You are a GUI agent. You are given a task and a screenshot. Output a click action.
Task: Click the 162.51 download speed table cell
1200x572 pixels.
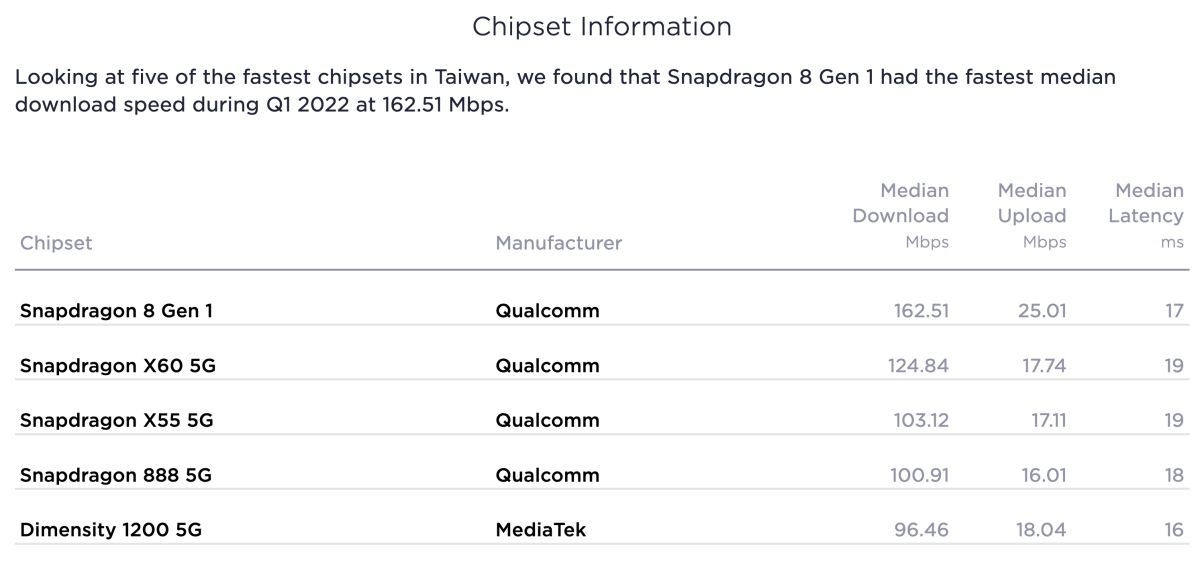(x=921, y=311)
